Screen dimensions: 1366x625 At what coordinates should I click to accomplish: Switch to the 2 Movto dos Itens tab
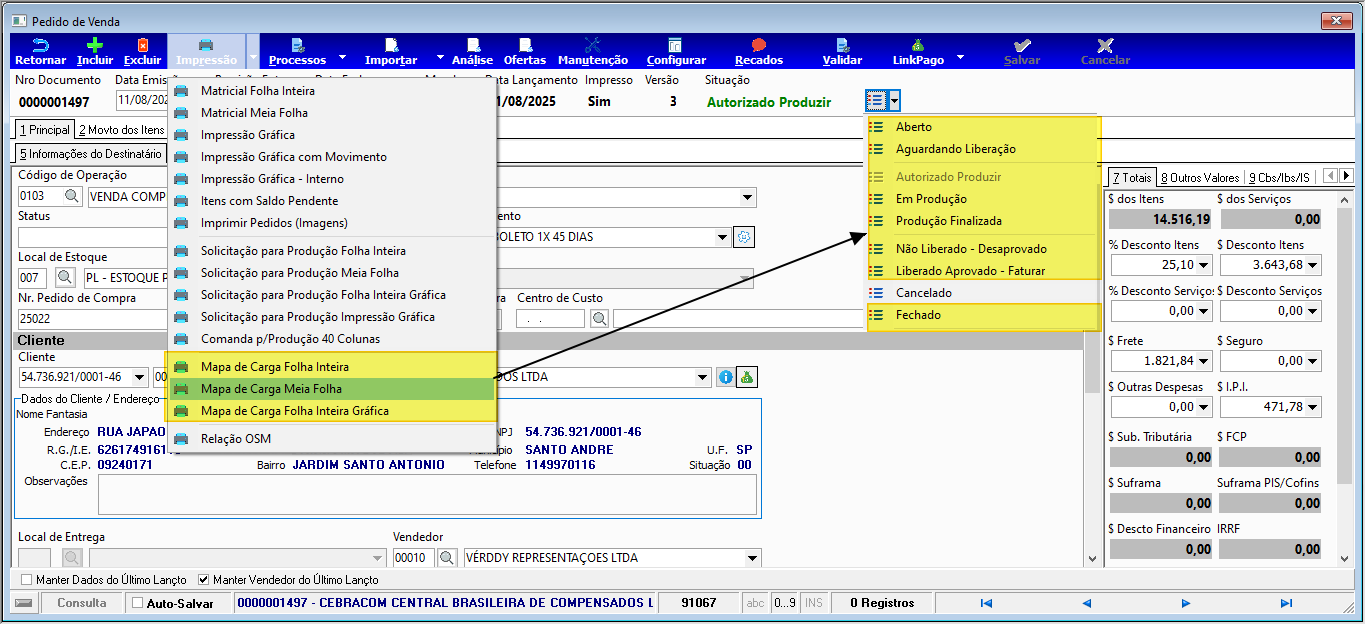tap(121, 130)
